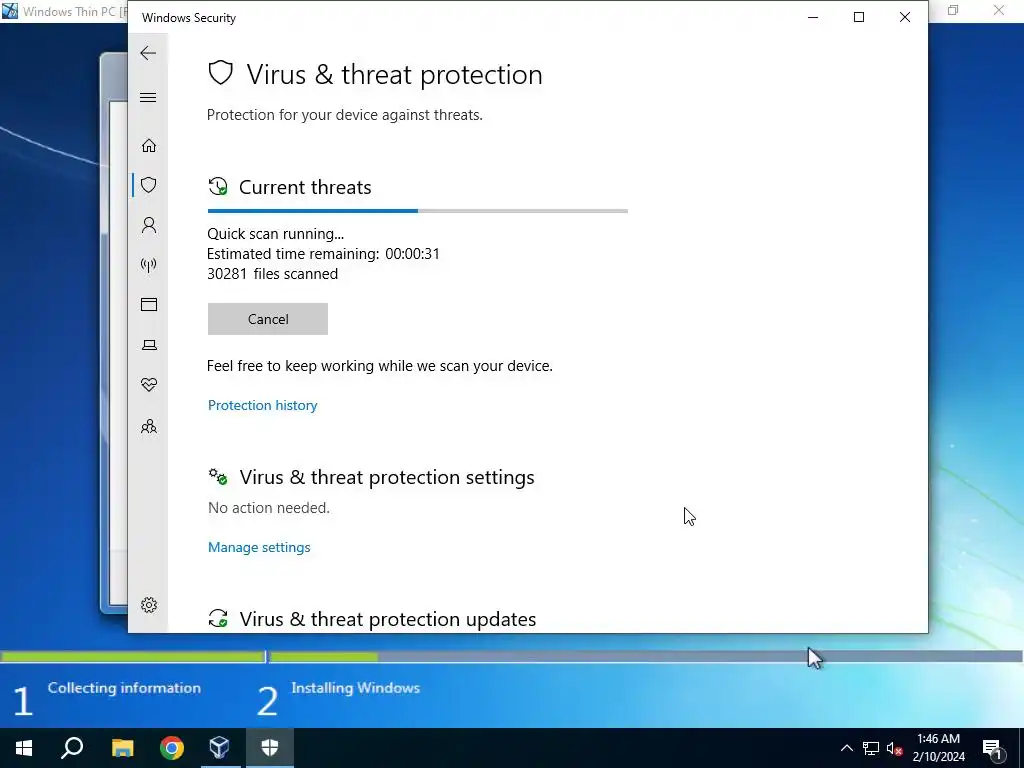Click '30281 files scanned' text
The height and width of the screenshot is (768, 1024).
coord(272,274)
